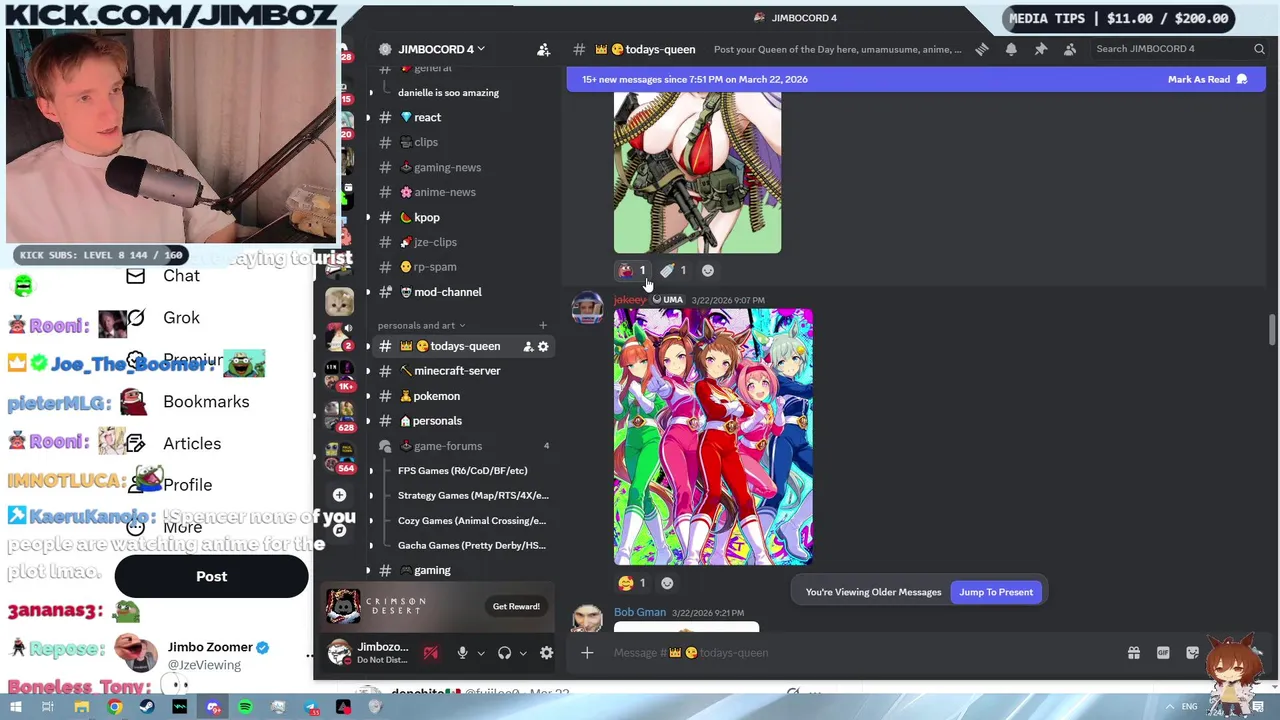Open 'danielle is soo amazing' thread
This screenshot has height=720, width=1280.
point(448,93)
